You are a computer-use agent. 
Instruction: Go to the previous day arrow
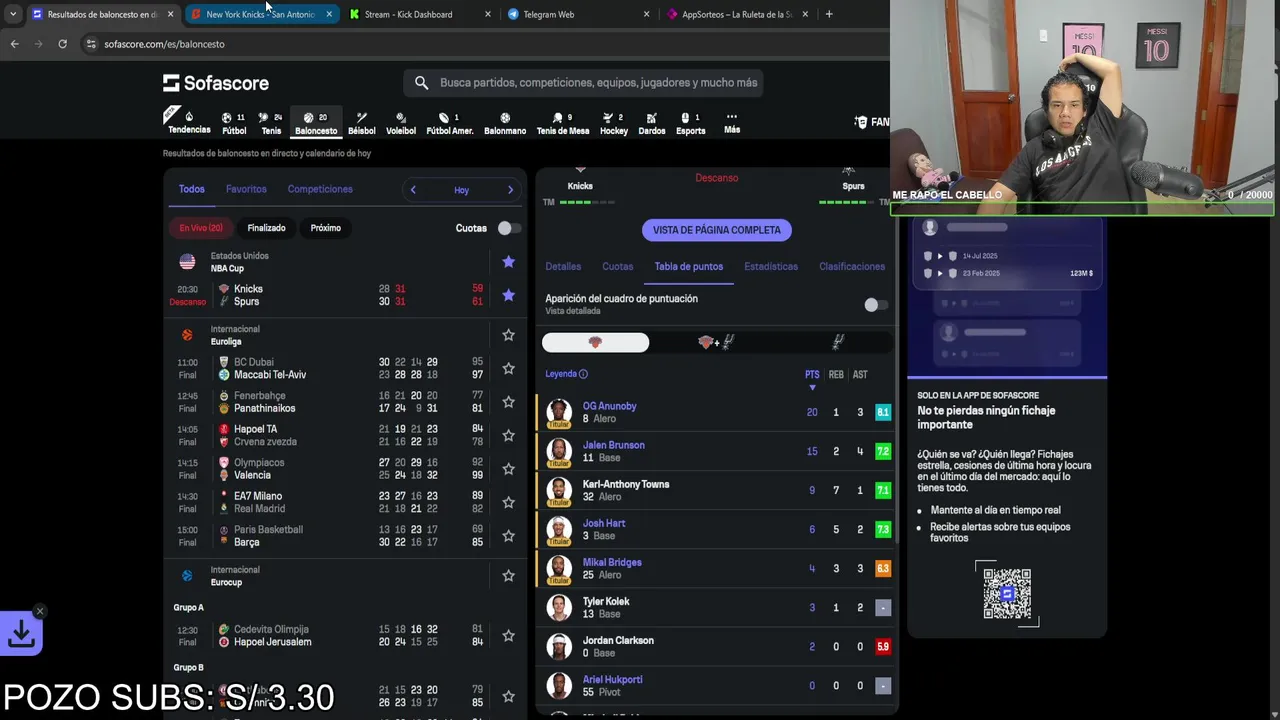[413, 190]
